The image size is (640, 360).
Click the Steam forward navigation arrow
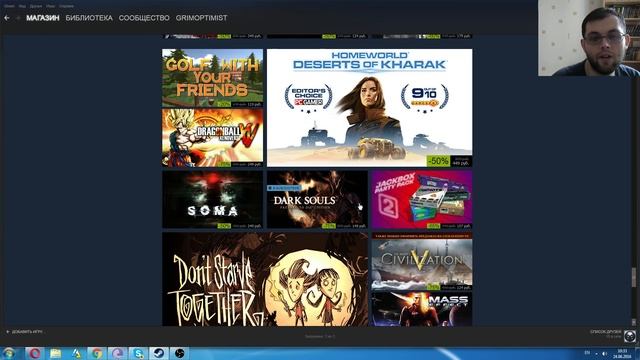coord(18,18)
